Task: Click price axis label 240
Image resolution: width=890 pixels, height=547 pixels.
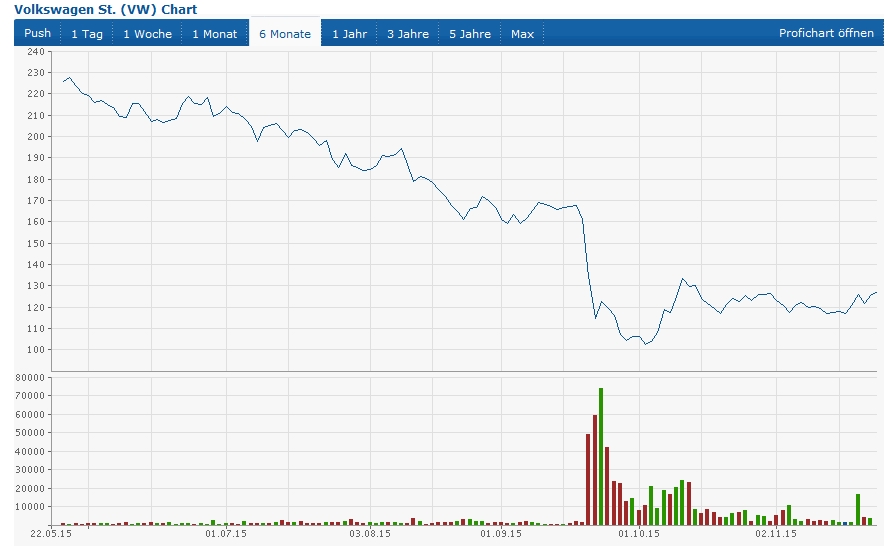Action: 36,52
